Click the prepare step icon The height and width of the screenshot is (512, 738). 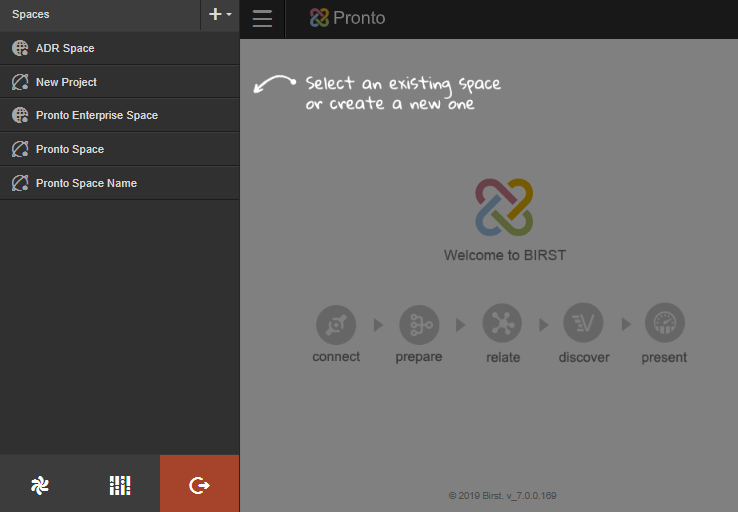pyautogui.click(x=419, y=325)
